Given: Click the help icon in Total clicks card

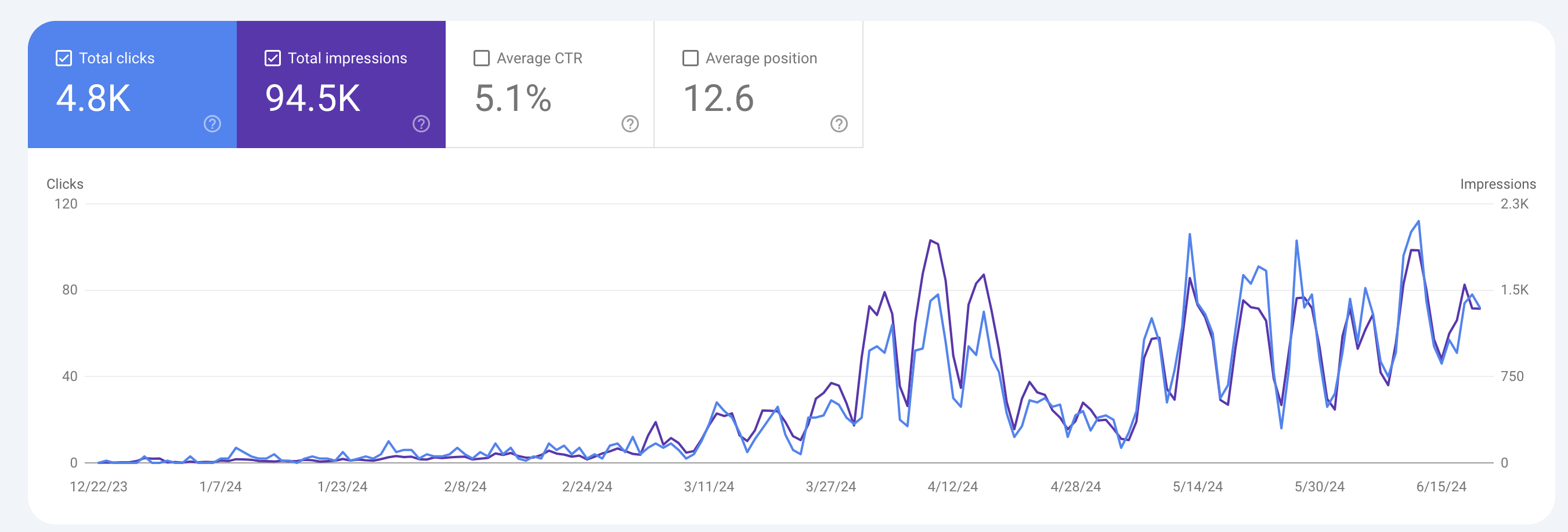Looking at the screenshot, I should (x=212, y=124).
